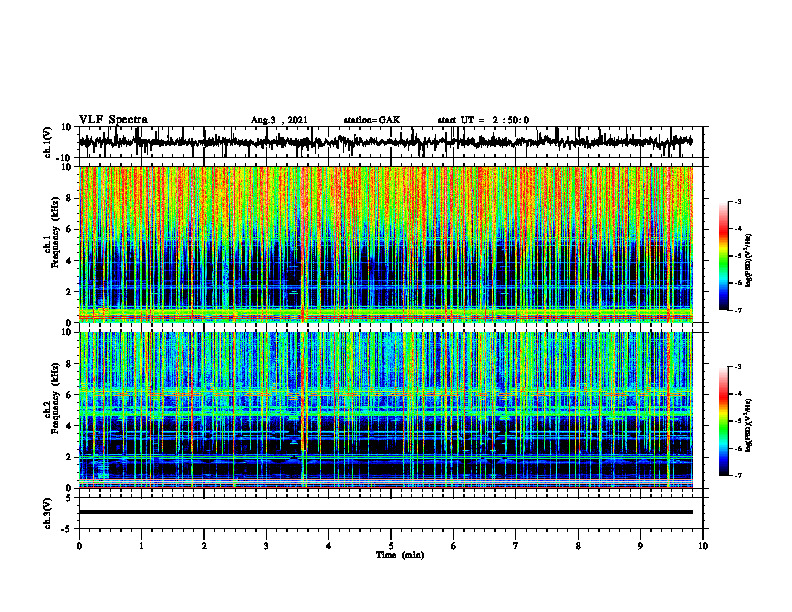Click the ch.2 color bar log(PSD) caption
Screen dimensions: 792x612
tap(749, 426)
